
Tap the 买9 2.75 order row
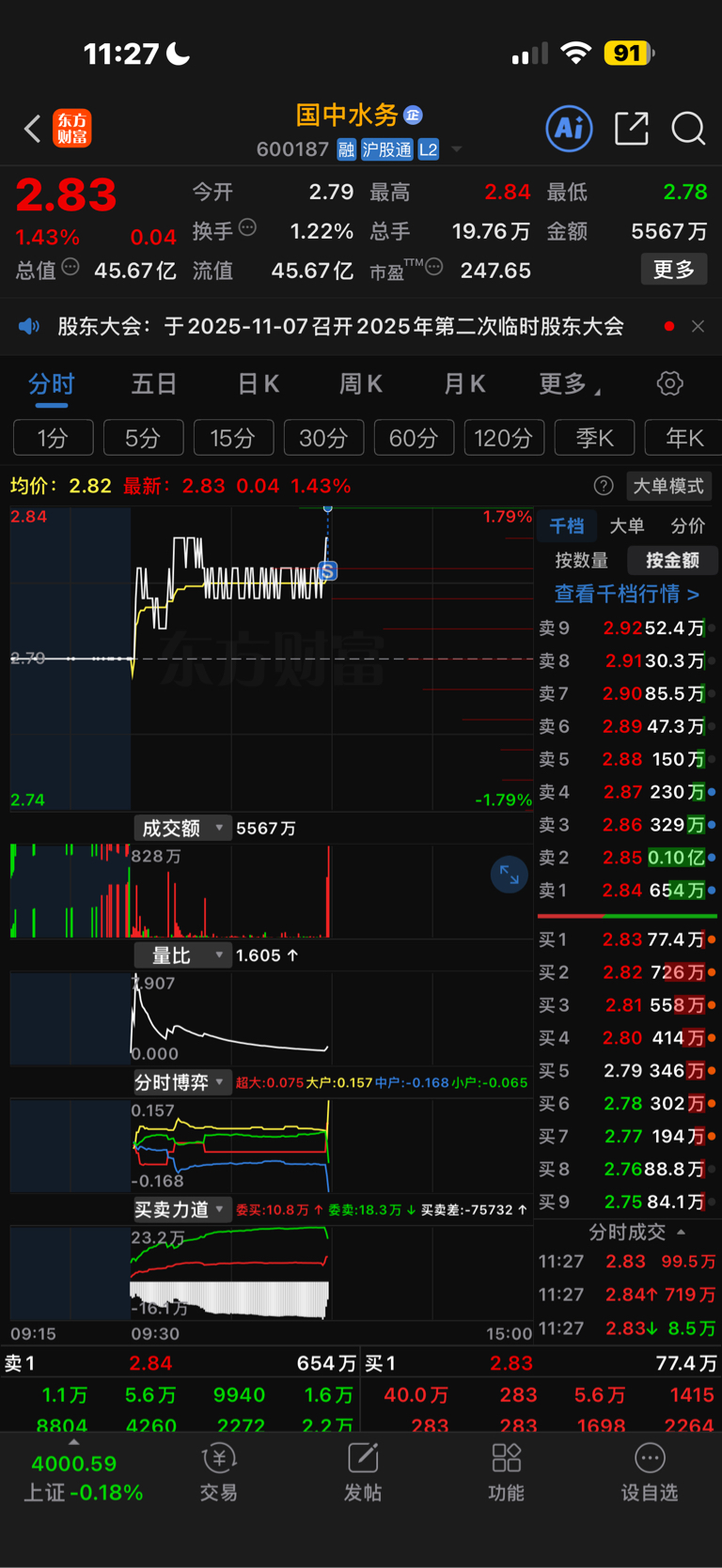point(627,1202)
